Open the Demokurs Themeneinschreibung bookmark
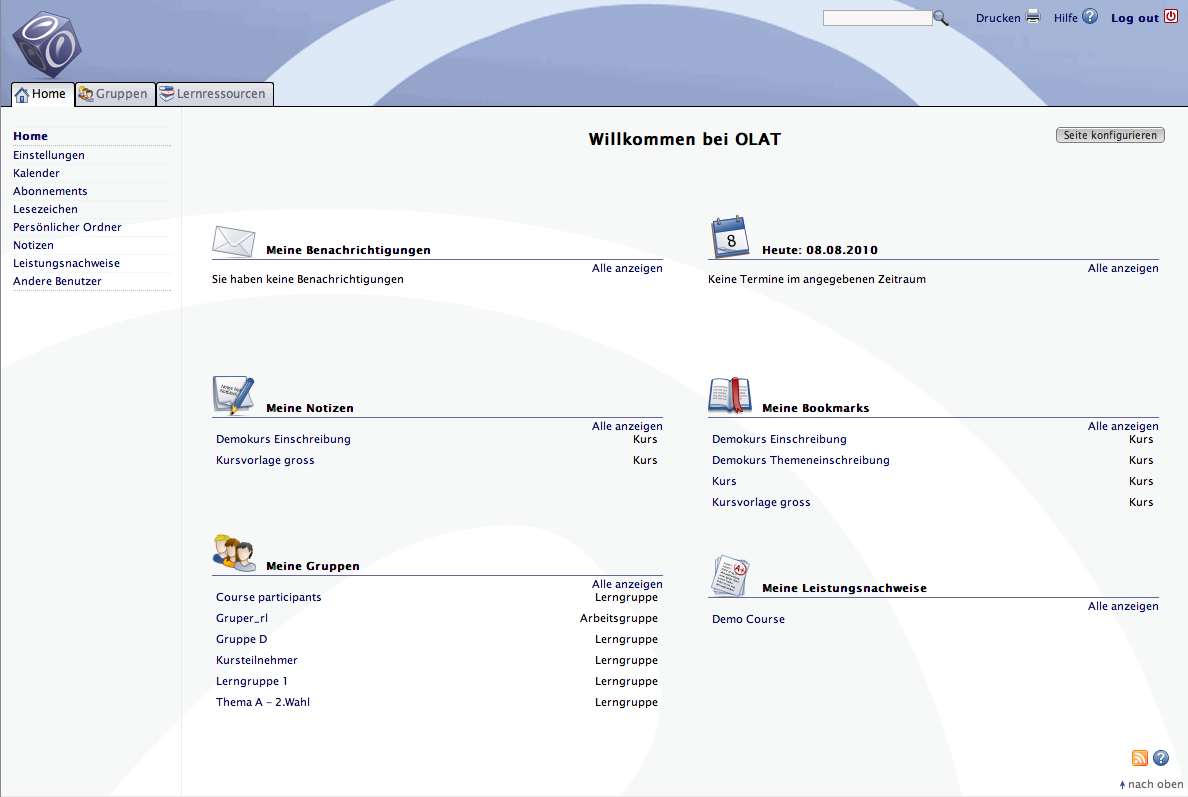The height and width of the screenshot is (797, 1188). [x=800, y=460]
